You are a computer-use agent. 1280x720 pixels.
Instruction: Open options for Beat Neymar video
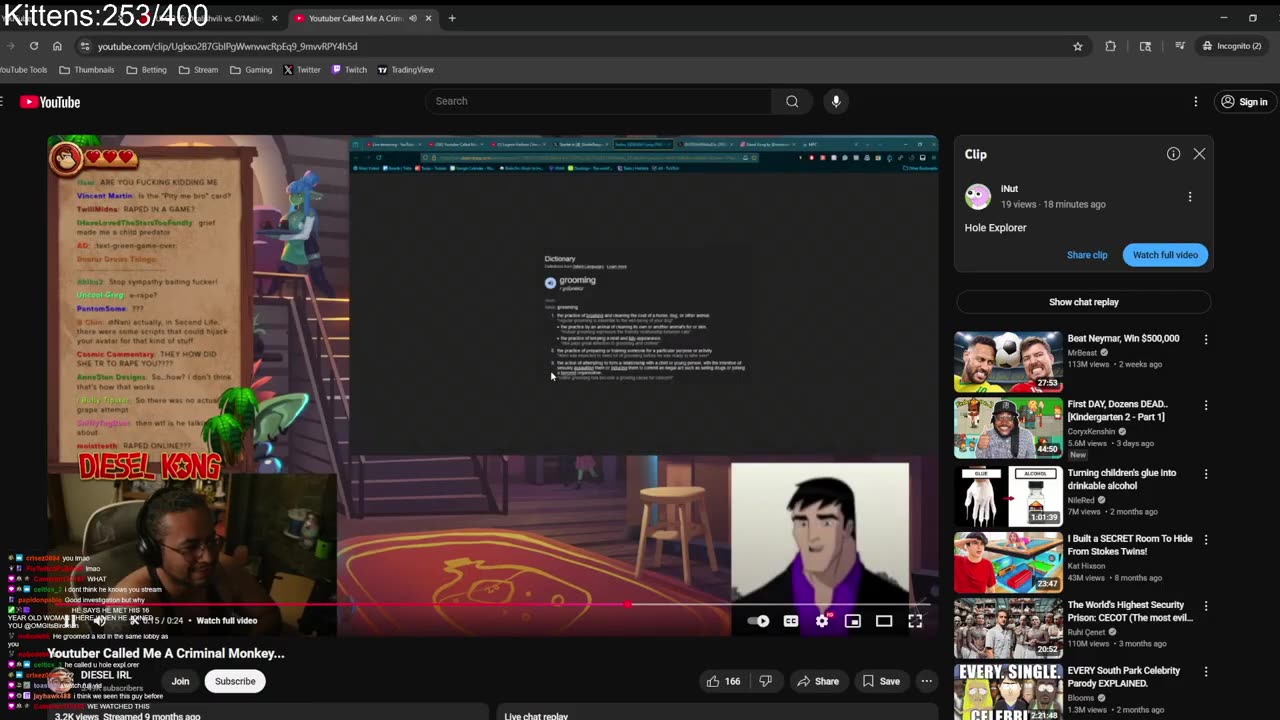1205,339
